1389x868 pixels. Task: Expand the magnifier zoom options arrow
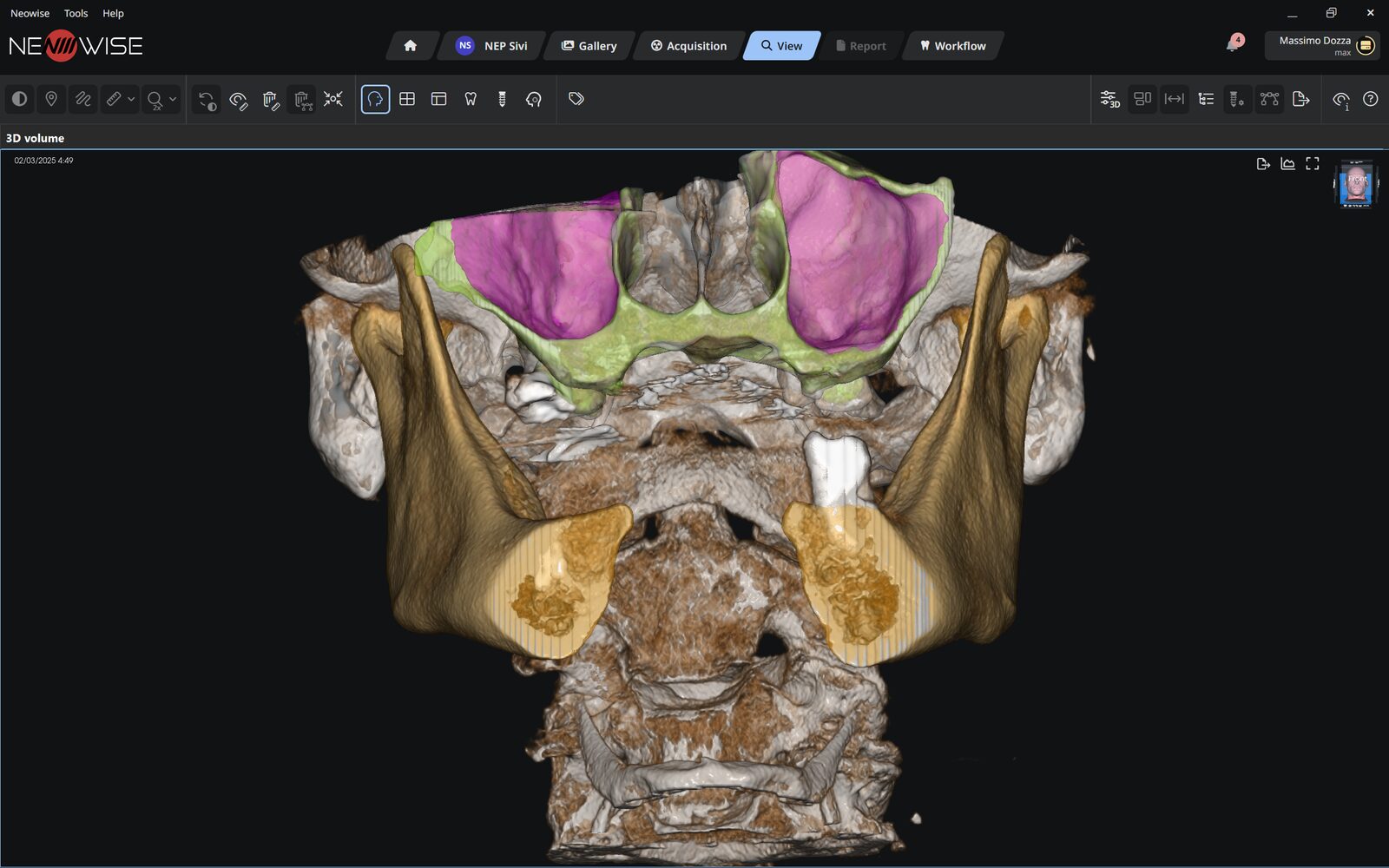pyautogui.click(x=173, y=99)
